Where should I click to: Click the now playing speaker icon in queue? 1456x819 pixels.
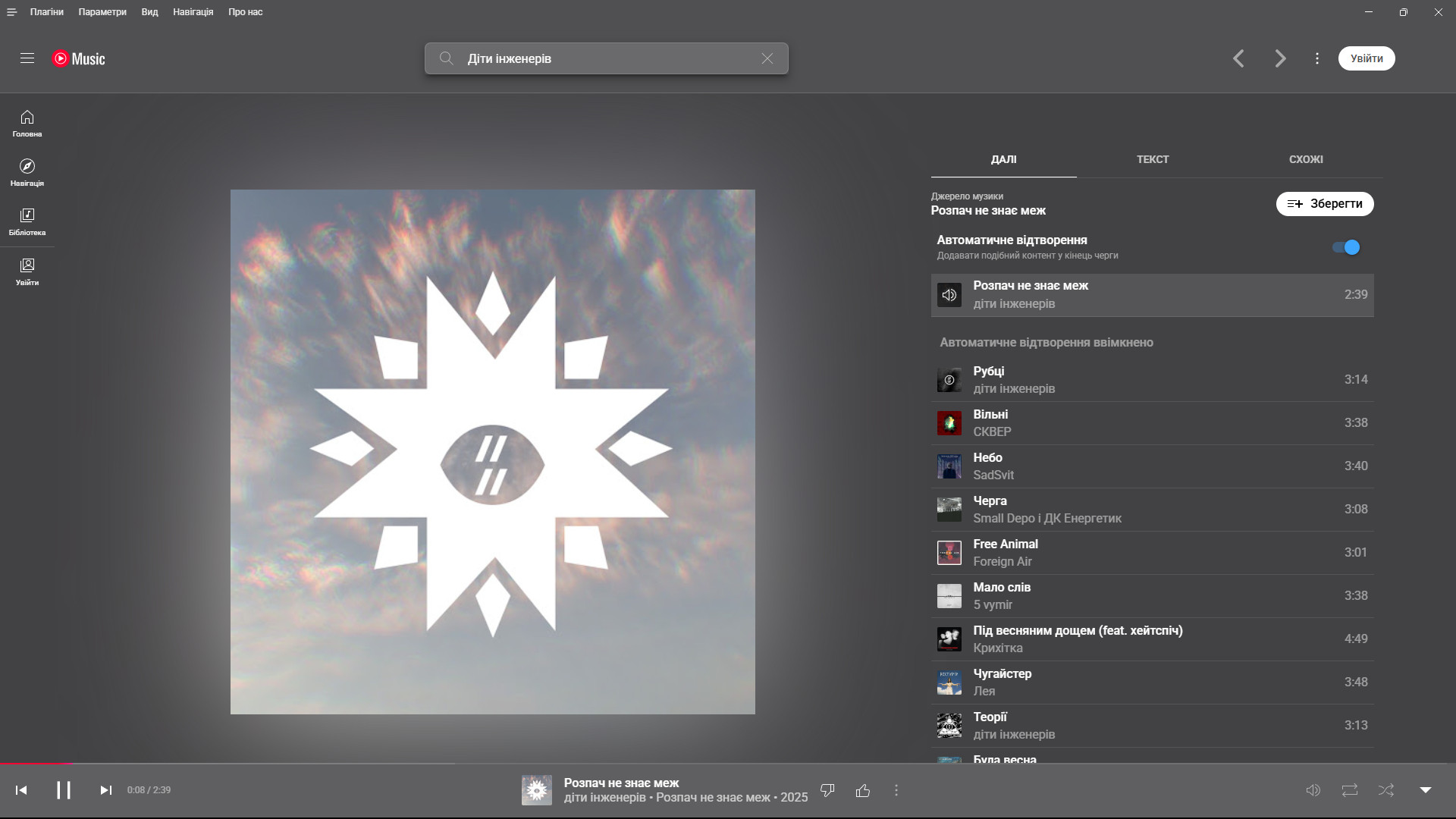pyautogui.click(x=949, y=295)
